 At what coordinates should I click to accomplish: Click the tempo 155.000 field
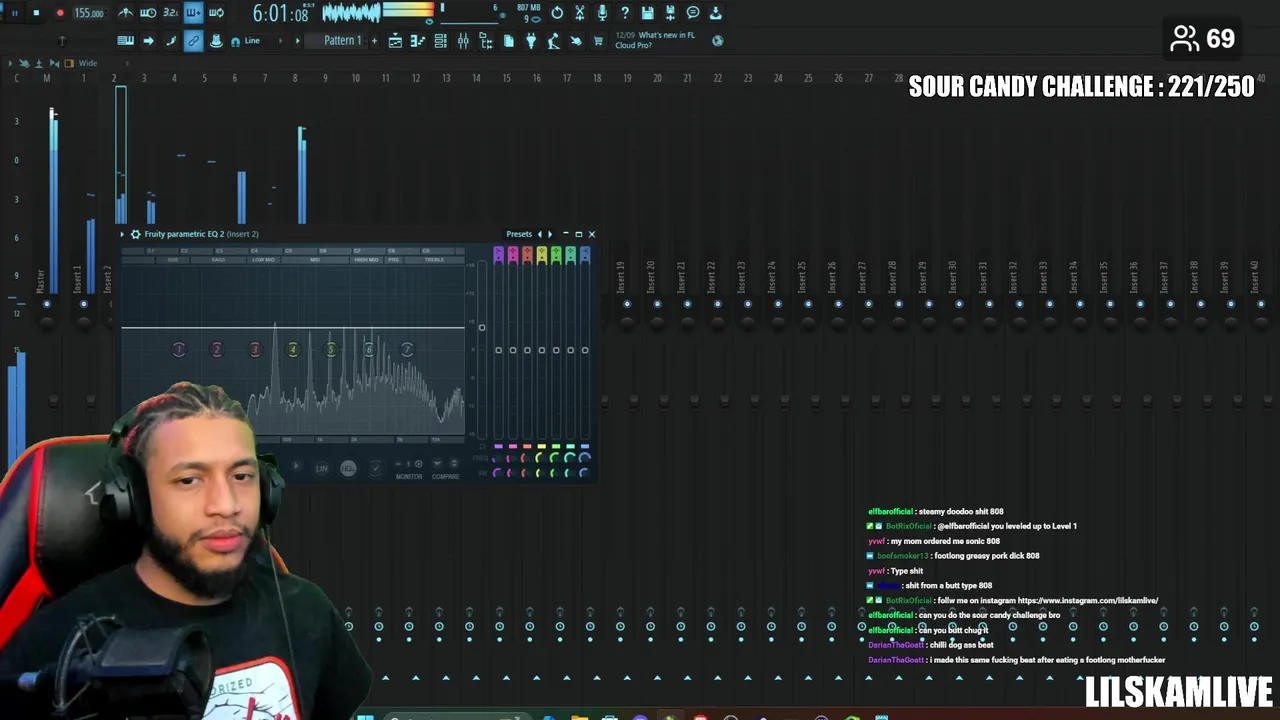coord(89,13)
